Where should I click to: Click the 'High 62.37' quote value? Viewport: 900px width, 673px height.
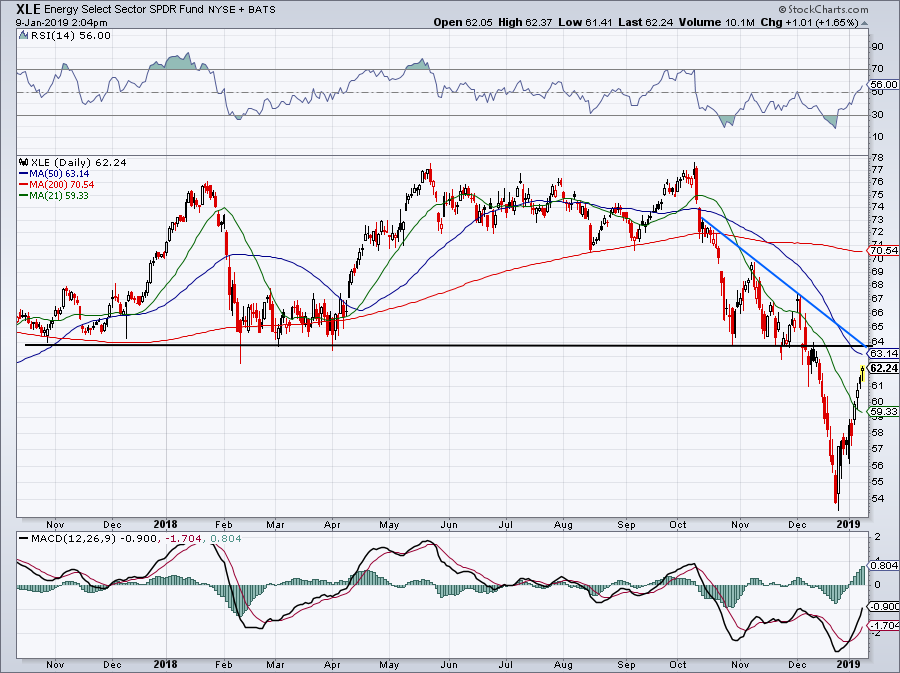(x=525, y=22)
